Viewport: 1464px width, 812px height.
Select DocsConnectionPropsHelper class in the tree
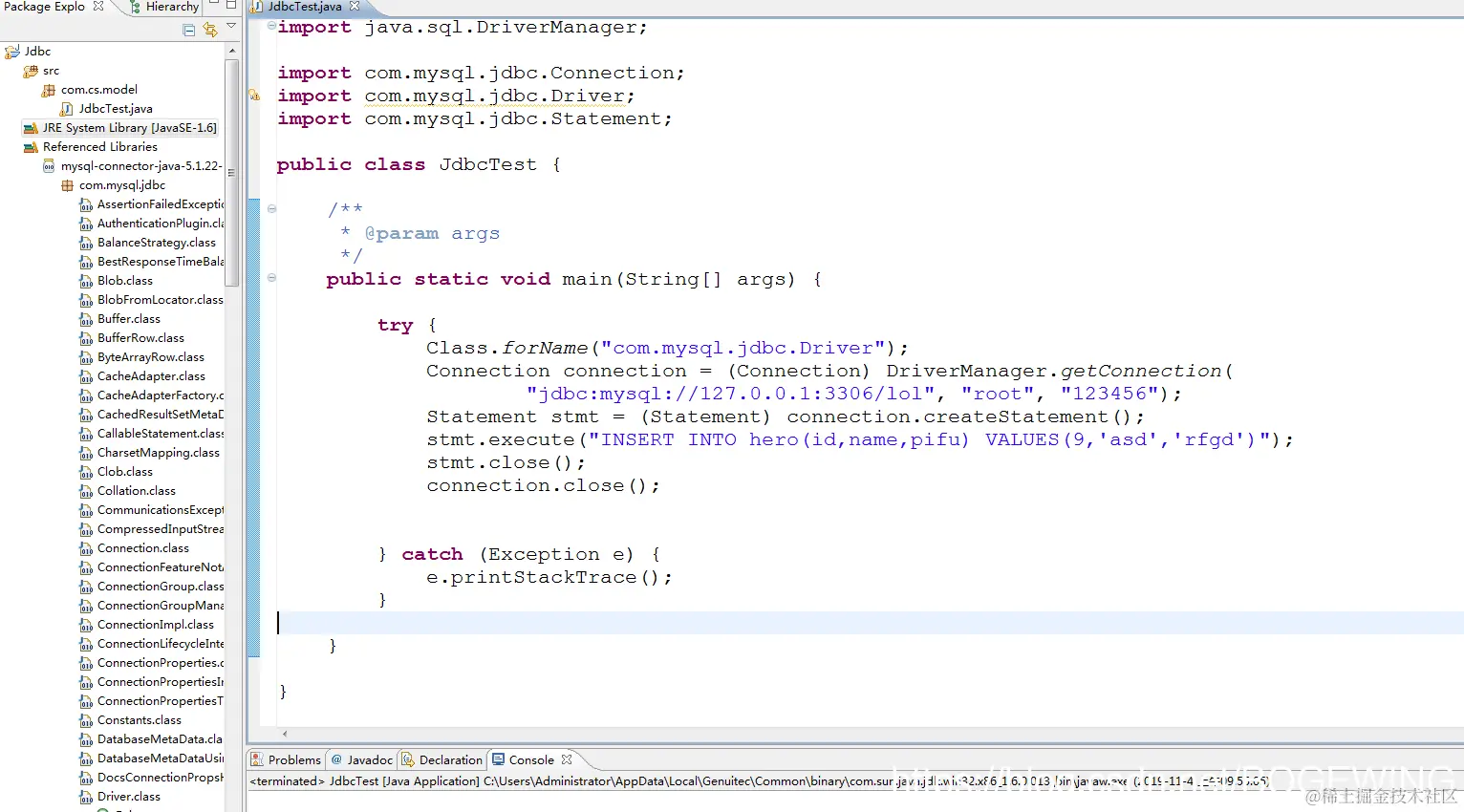(161, 778)
